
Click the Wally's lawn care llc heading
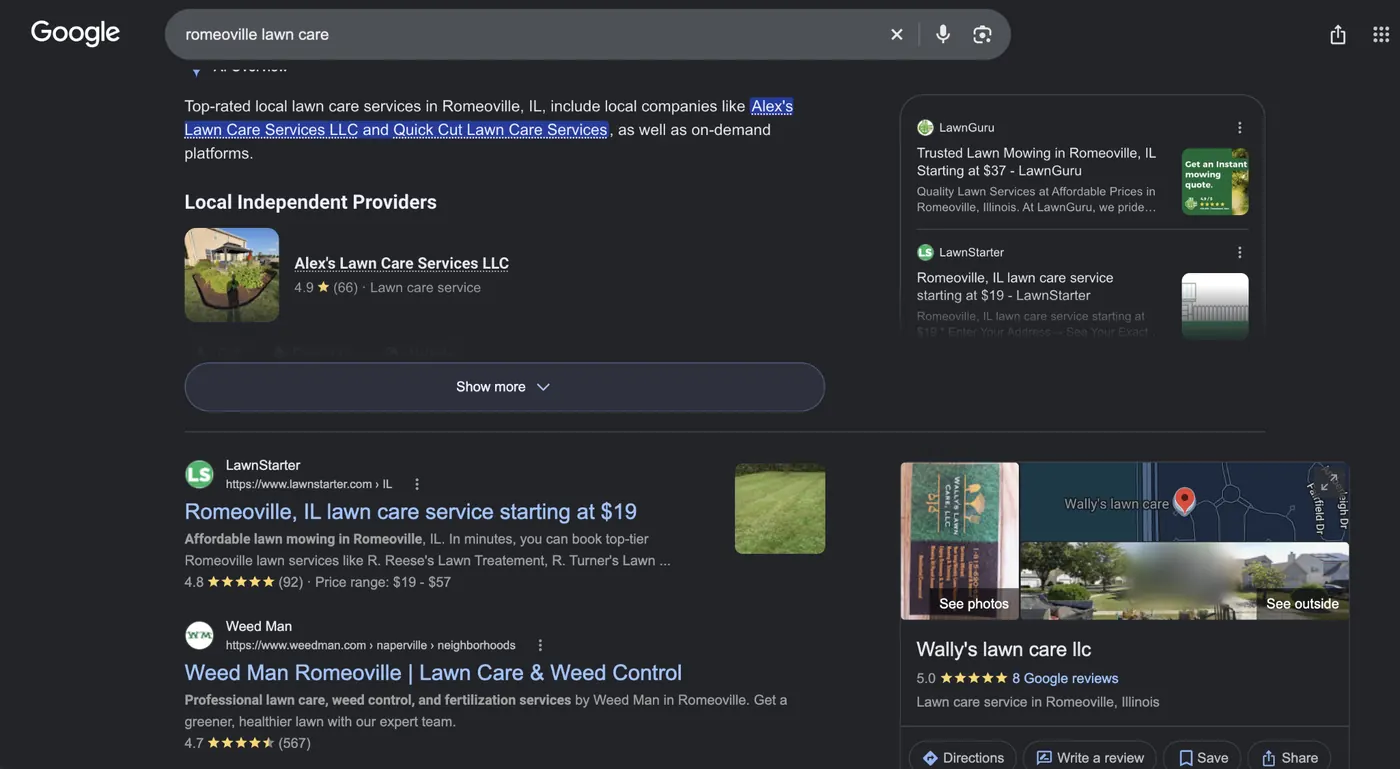coord(1004,649)
